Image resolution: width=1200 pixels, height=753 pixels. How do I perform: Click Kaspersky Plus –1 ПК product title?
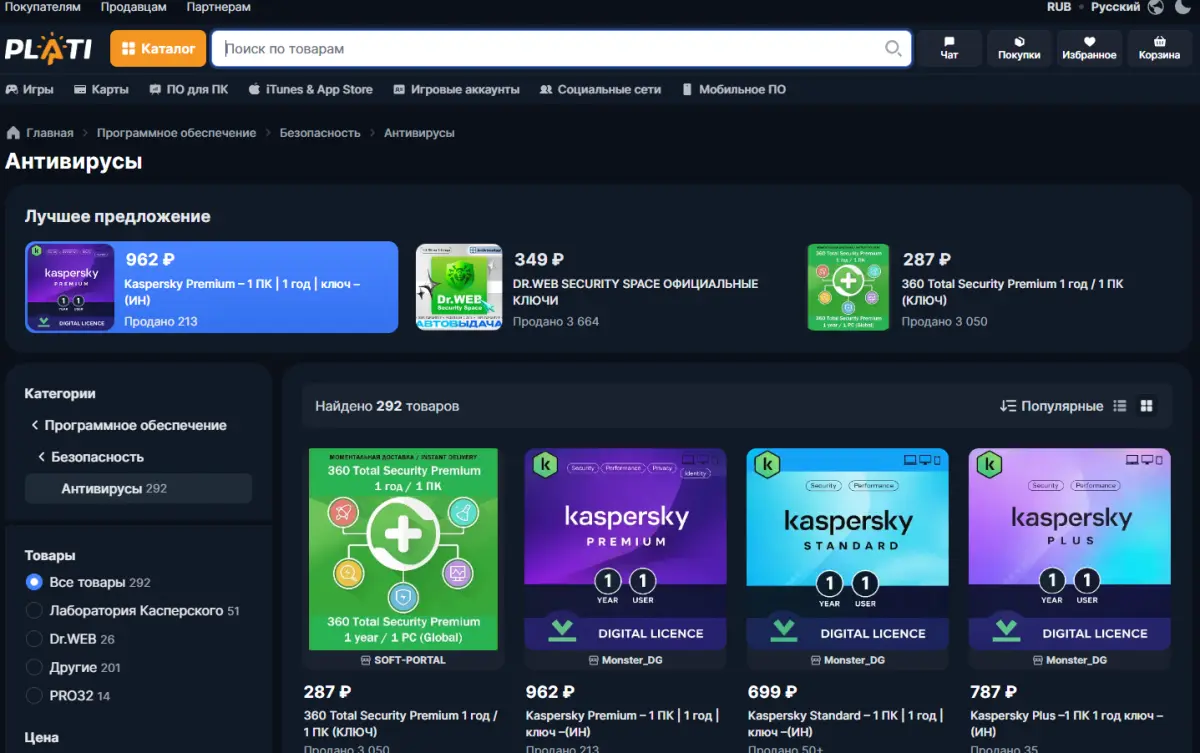click(x=1066, y=723)
